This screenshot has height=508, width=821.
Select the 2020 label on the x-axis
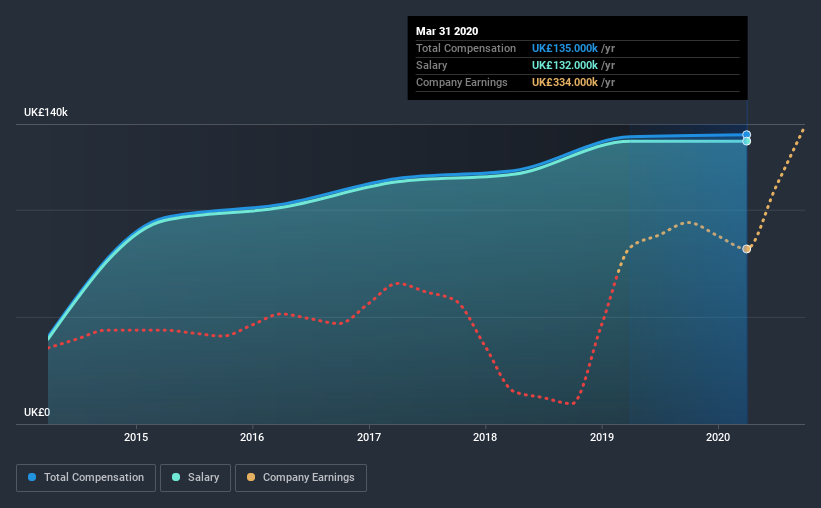click(x=718, y=437)
